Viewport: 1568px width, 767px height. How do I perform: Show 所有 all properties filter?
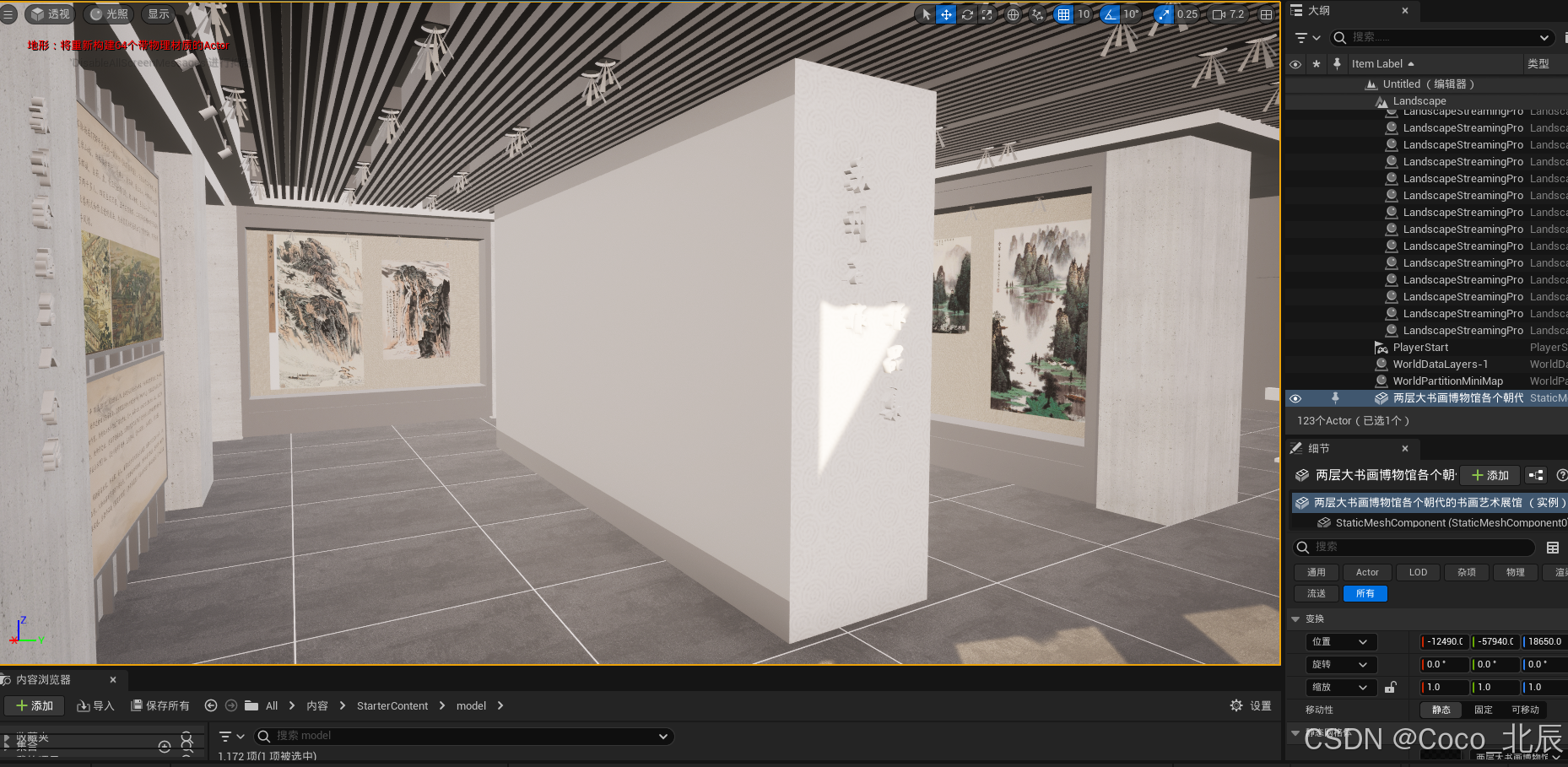1365,594
